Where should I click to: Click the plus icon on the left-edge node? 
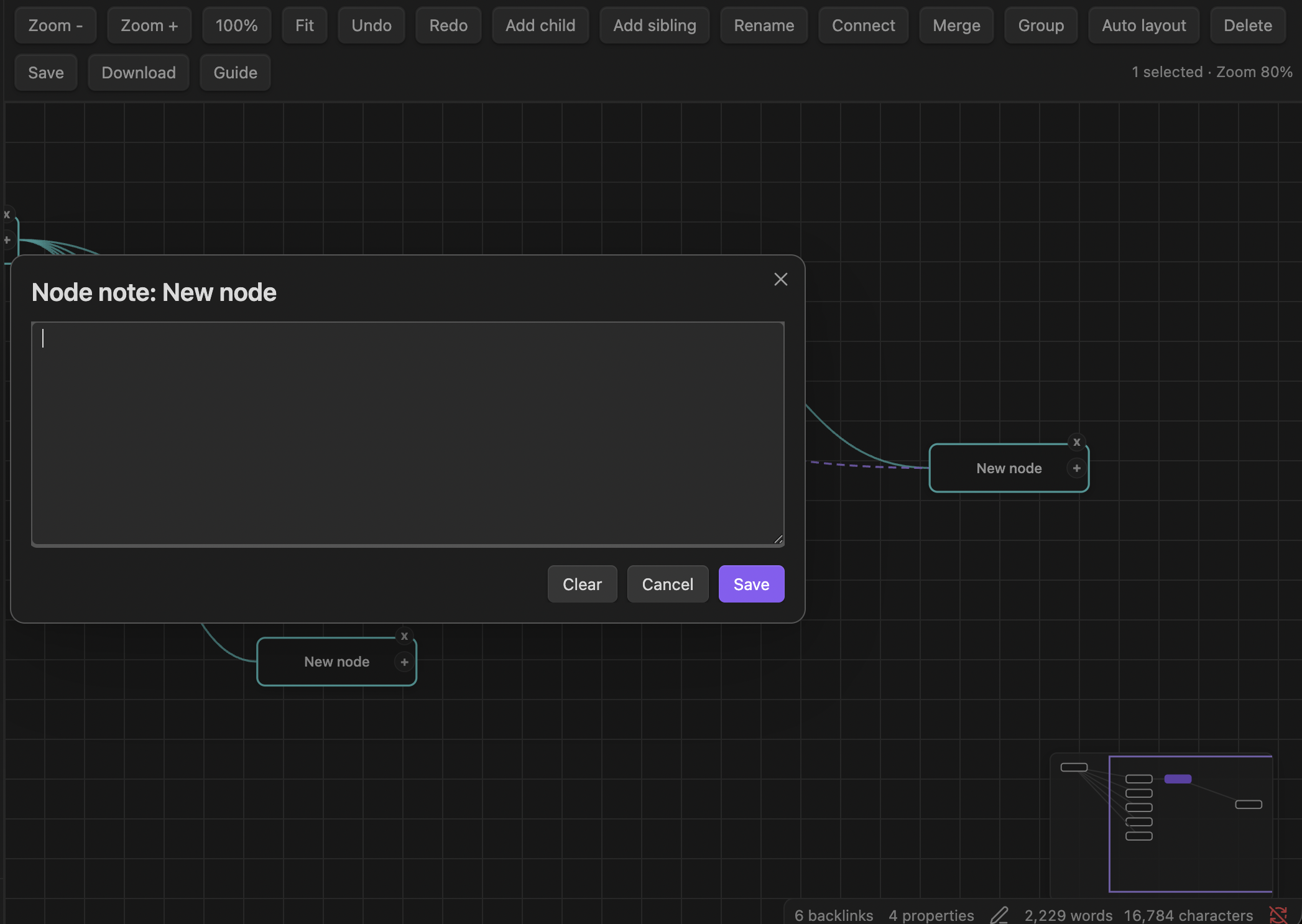pyautogui.click(x=7, y=240)
